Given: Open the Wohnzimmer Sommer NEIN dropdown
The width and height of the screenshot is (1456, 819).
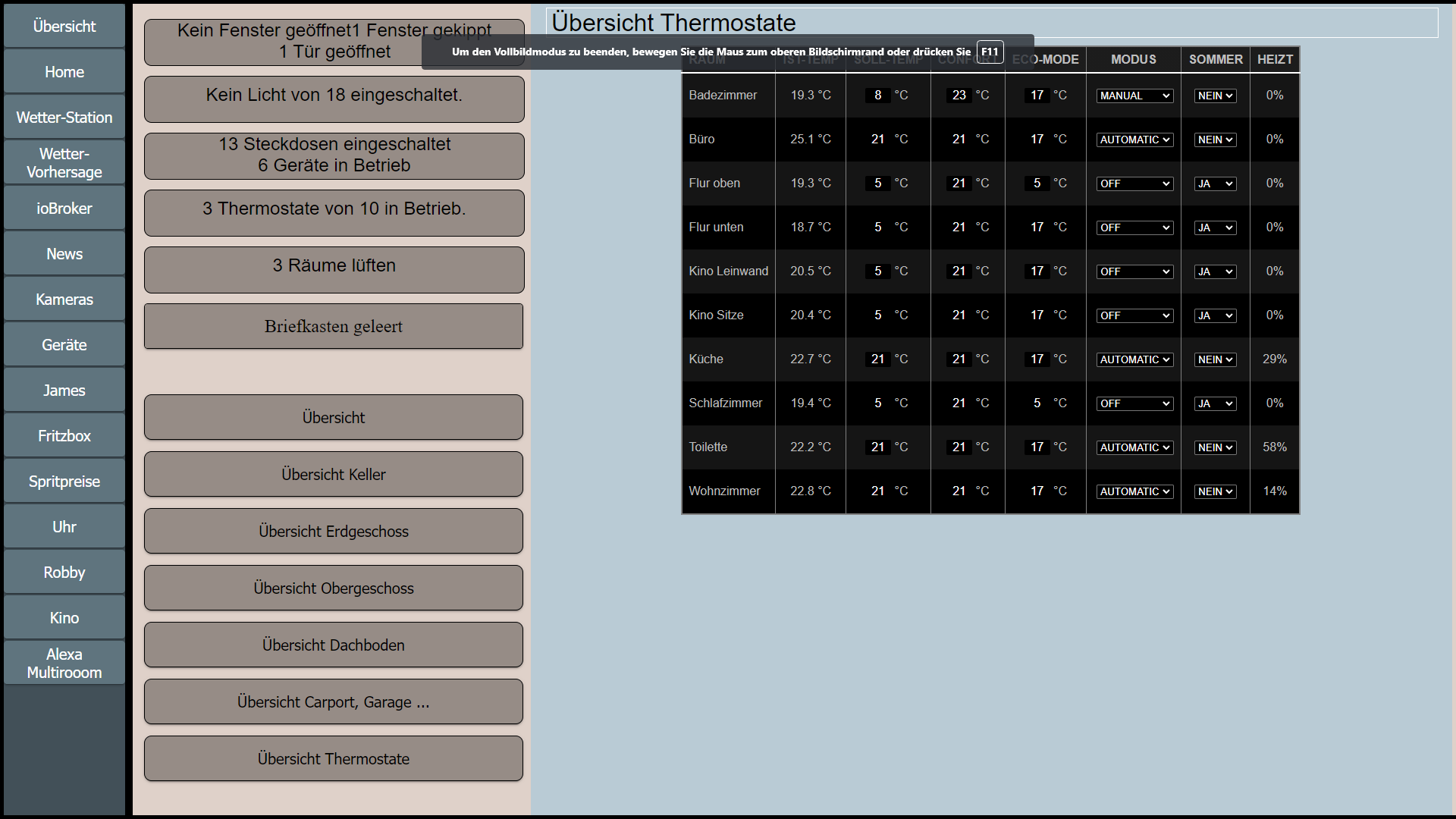Looking at the screenshot, I should pos(1215,491).
